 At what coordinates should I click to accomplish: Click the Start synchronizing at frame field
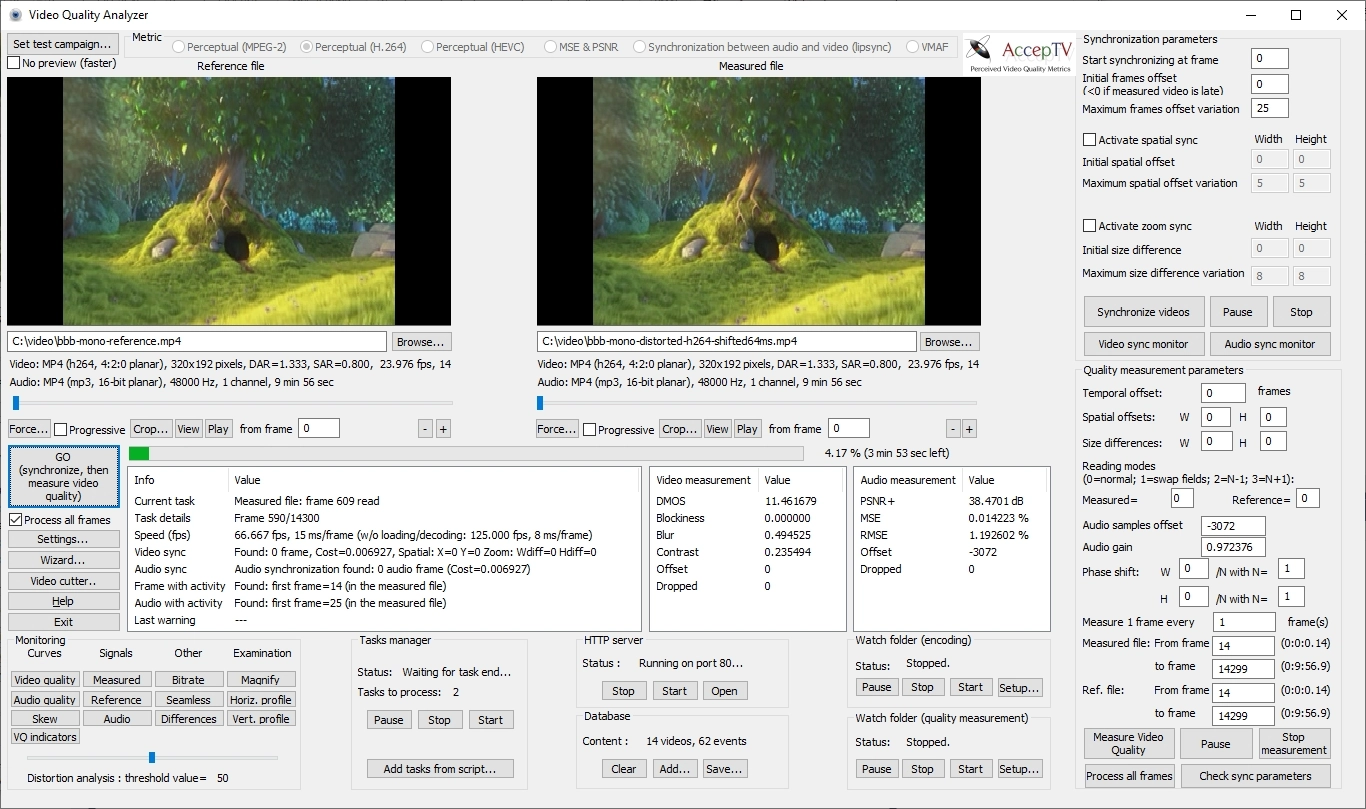(1270, 59)
